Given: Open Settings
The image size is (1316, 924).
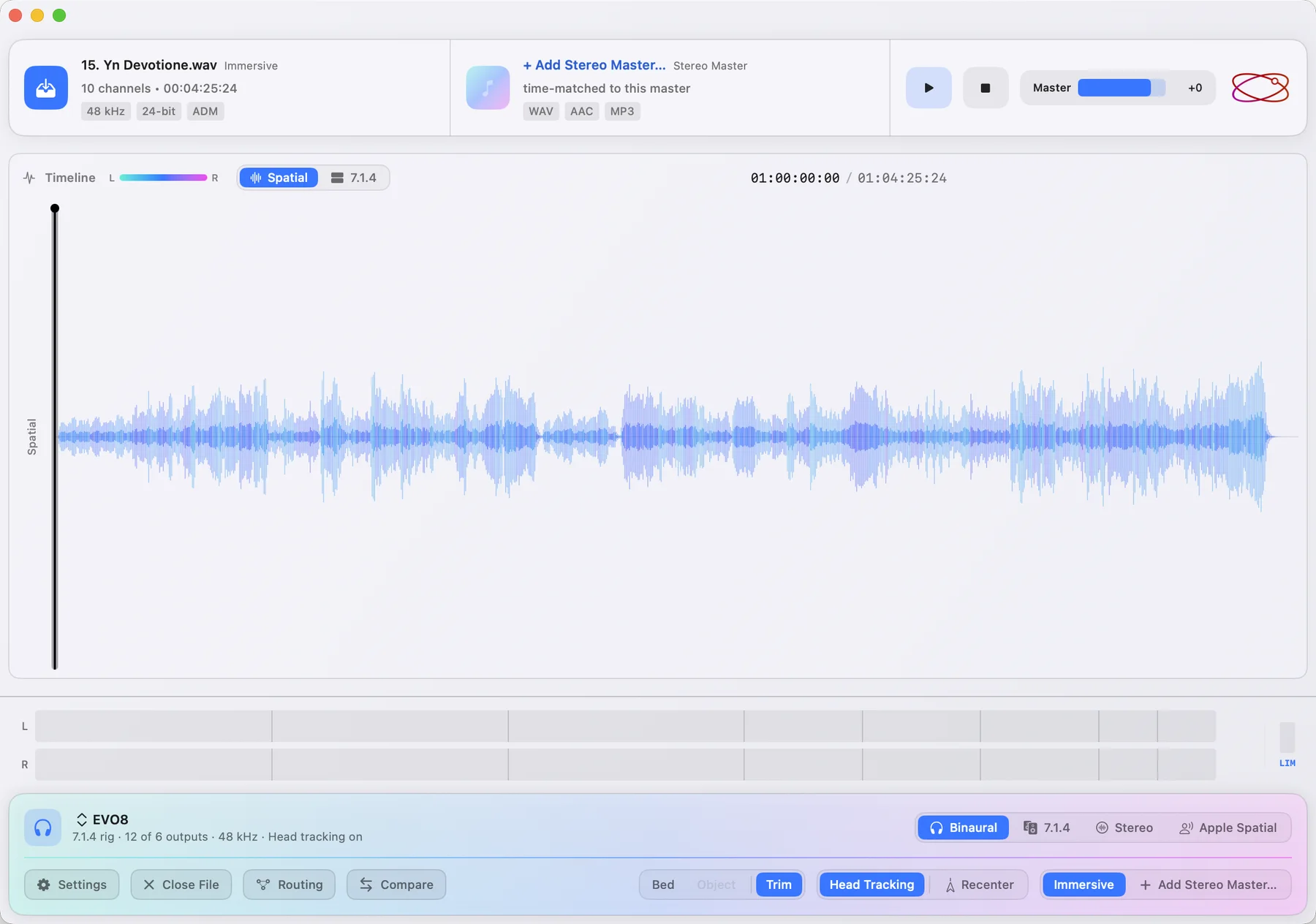Looking at the screenshot, I should [72, 885].
